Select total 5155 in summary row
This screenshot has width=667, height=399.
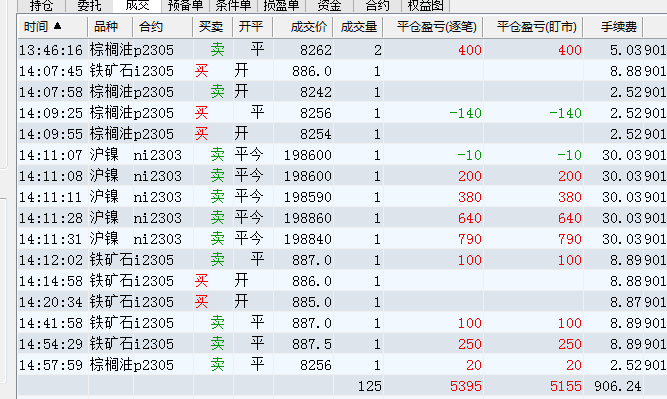click(x=566, y=386)
